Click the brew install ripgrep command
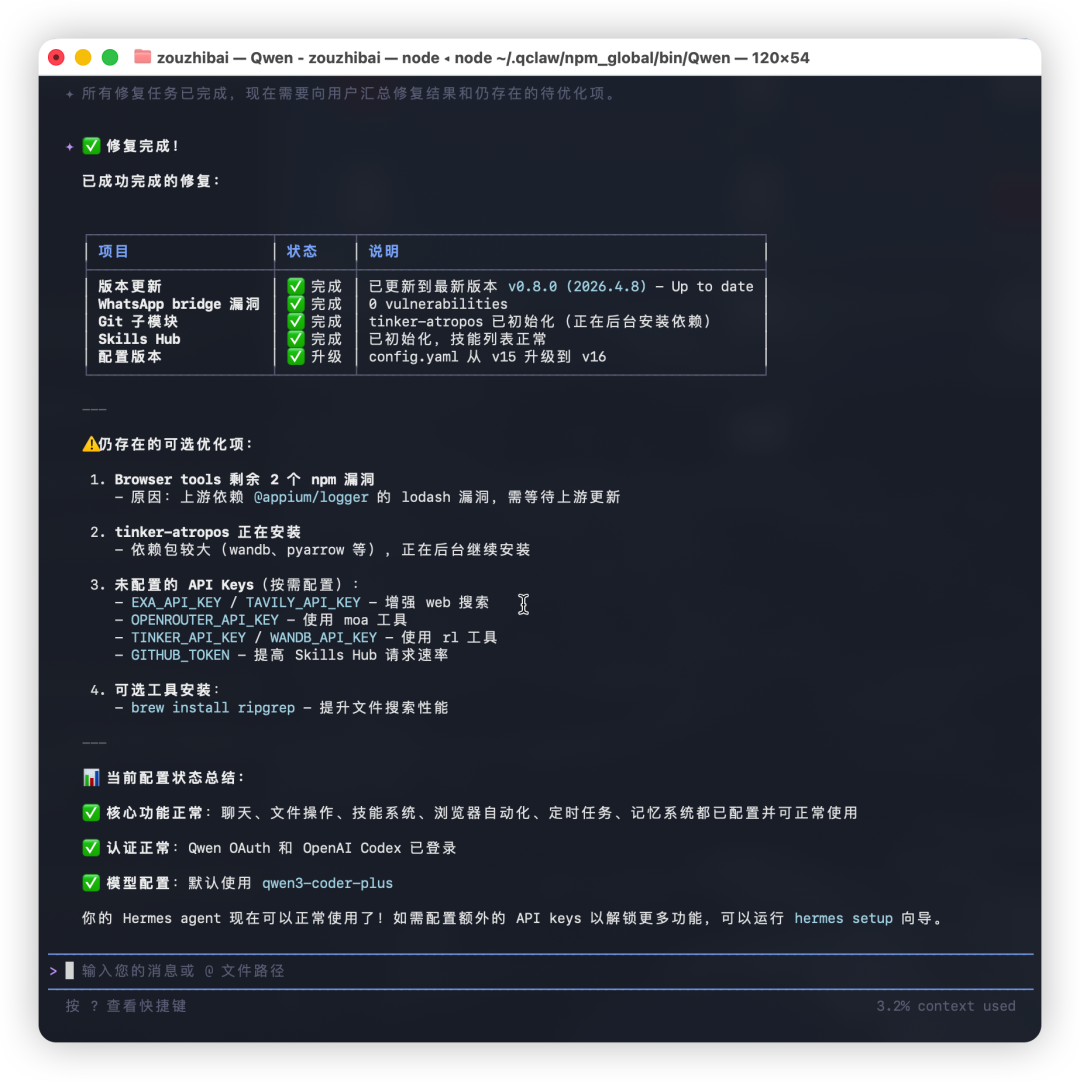The width and height of the screenshot is (1080, 1081). [213, 708]
